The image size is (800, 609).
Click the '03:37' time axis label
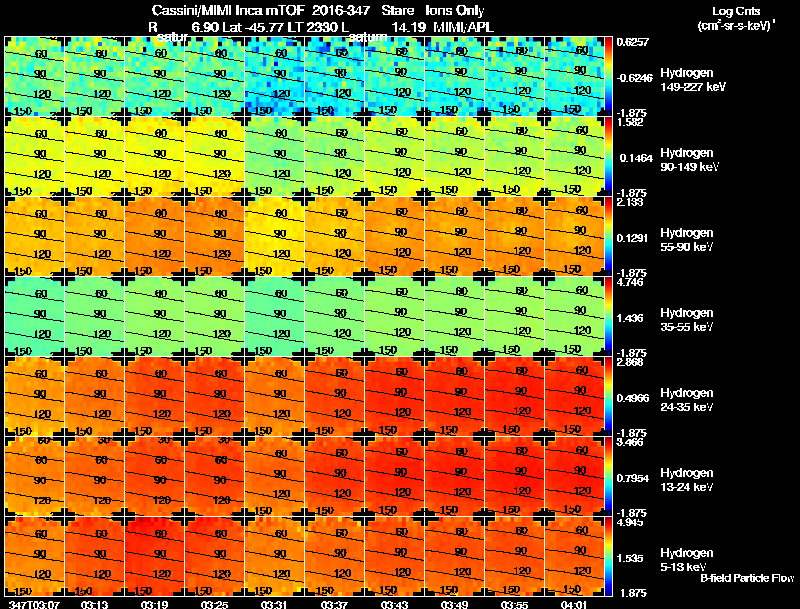point(335,604)
